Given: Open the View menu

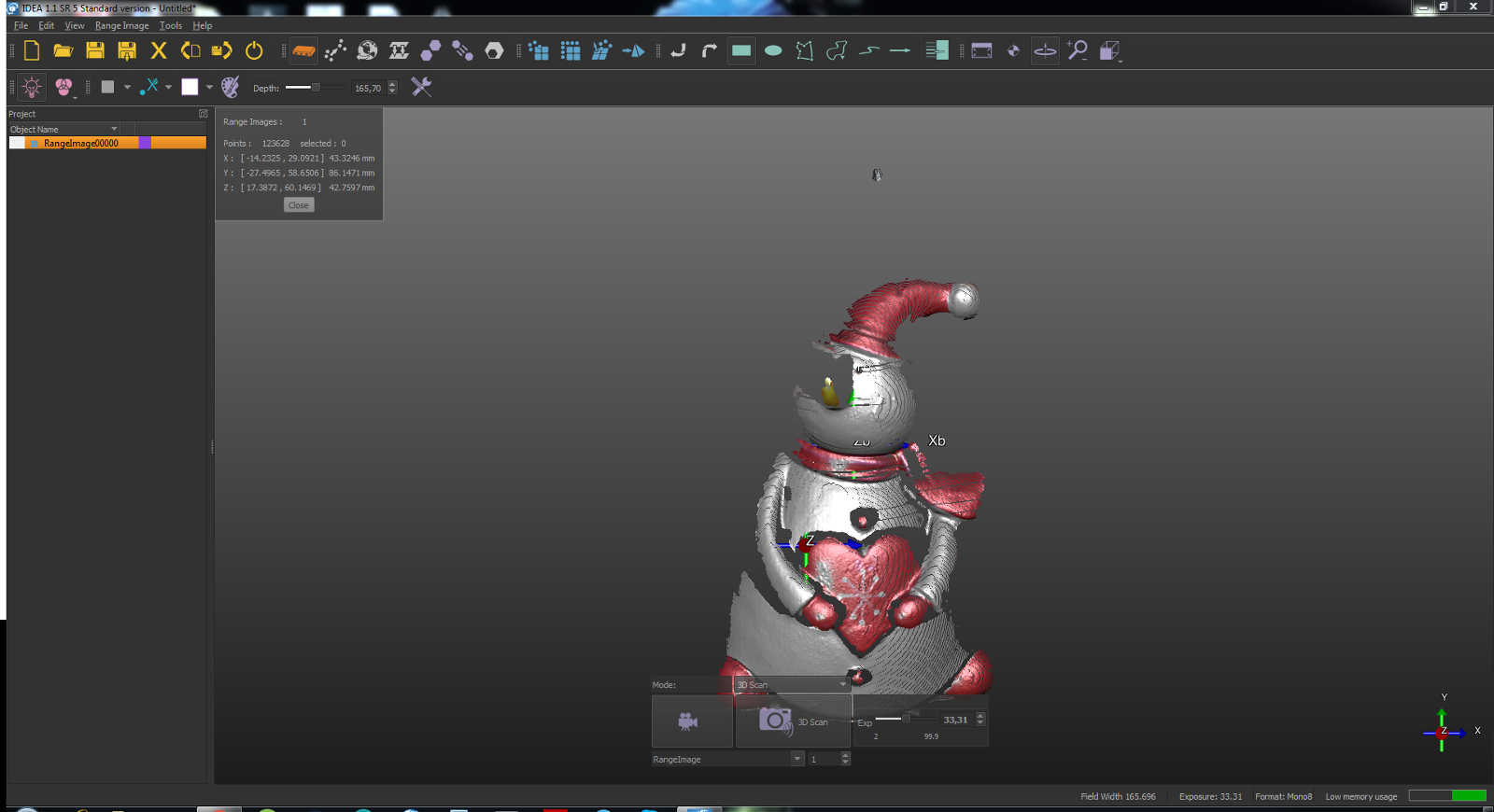Looking at the screenshot, I should 74,25.
